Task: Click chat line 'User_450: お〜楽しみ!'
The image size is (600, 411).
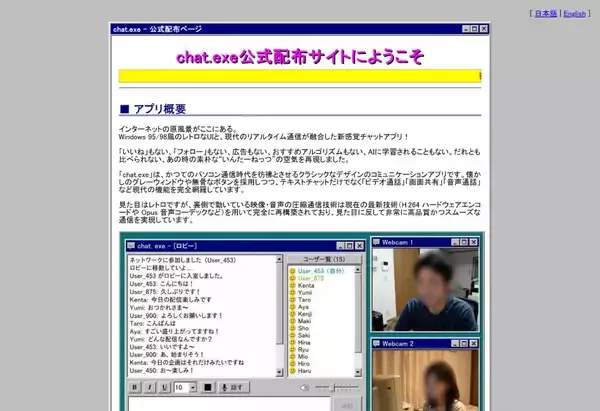Action: click(x=161, y=370)
